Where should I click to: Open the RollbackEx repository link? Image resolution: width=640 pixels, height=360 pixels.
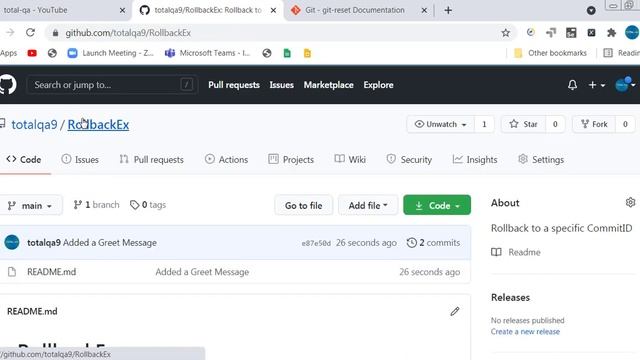[x=98, y=124]
